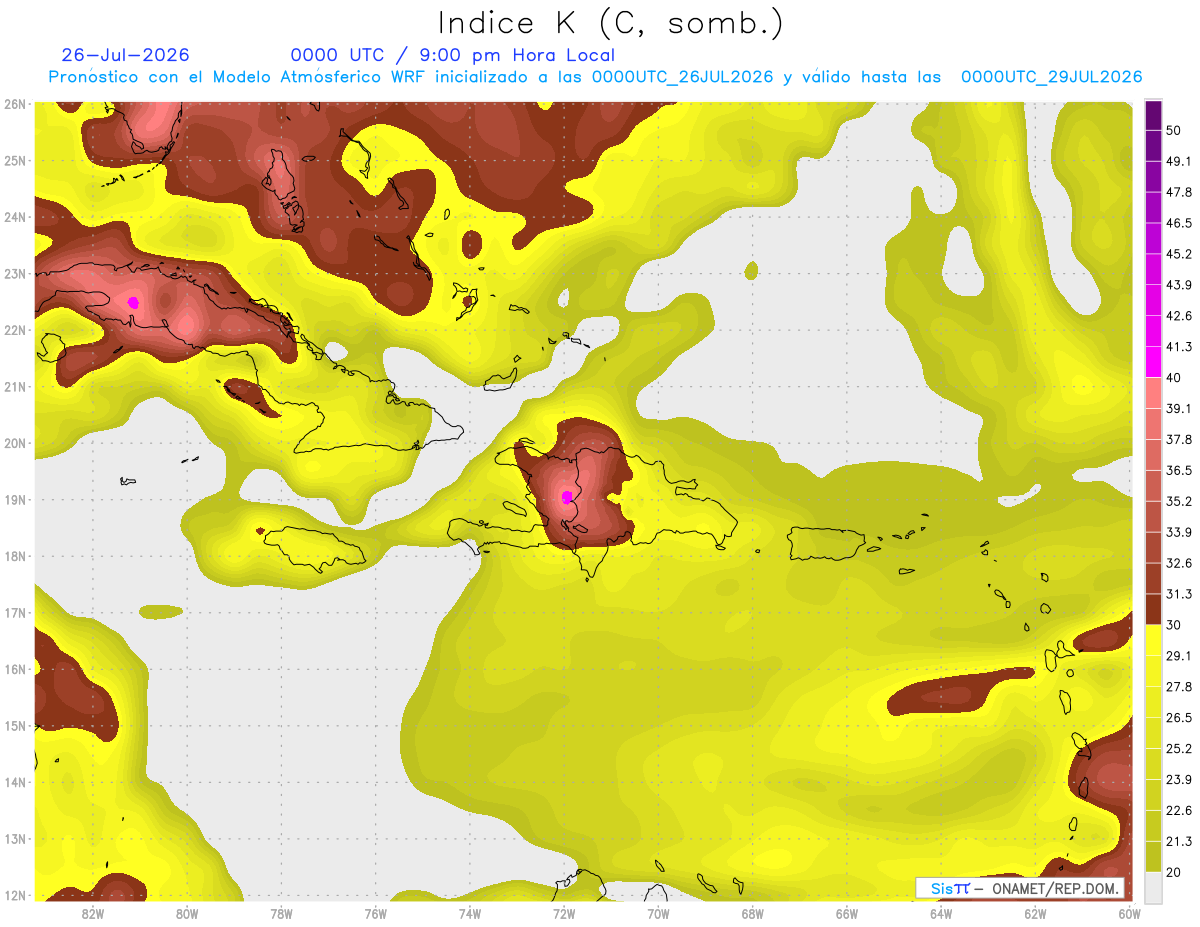
Task: Click the chart title "Indice K (C, somb.)"
Action: pos(611,23)
